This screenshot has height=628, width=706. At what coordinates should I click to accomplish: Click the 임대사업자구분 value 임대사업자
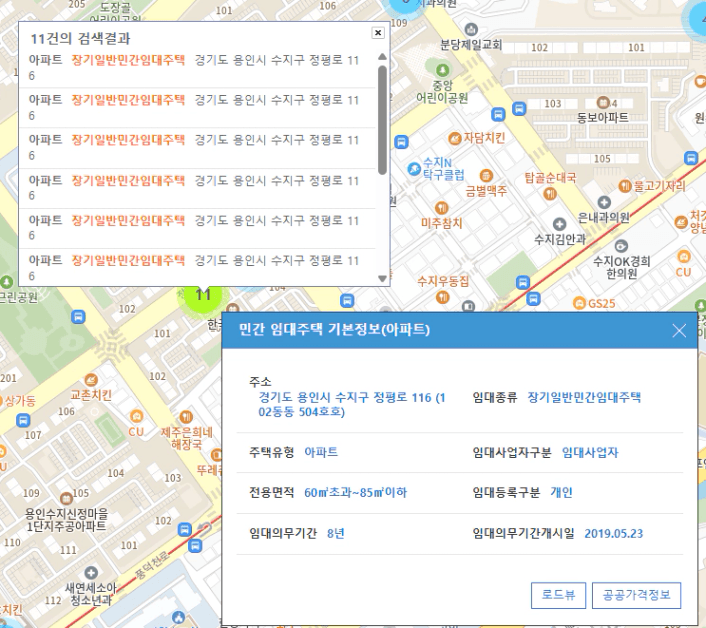[x=590, y=452]
